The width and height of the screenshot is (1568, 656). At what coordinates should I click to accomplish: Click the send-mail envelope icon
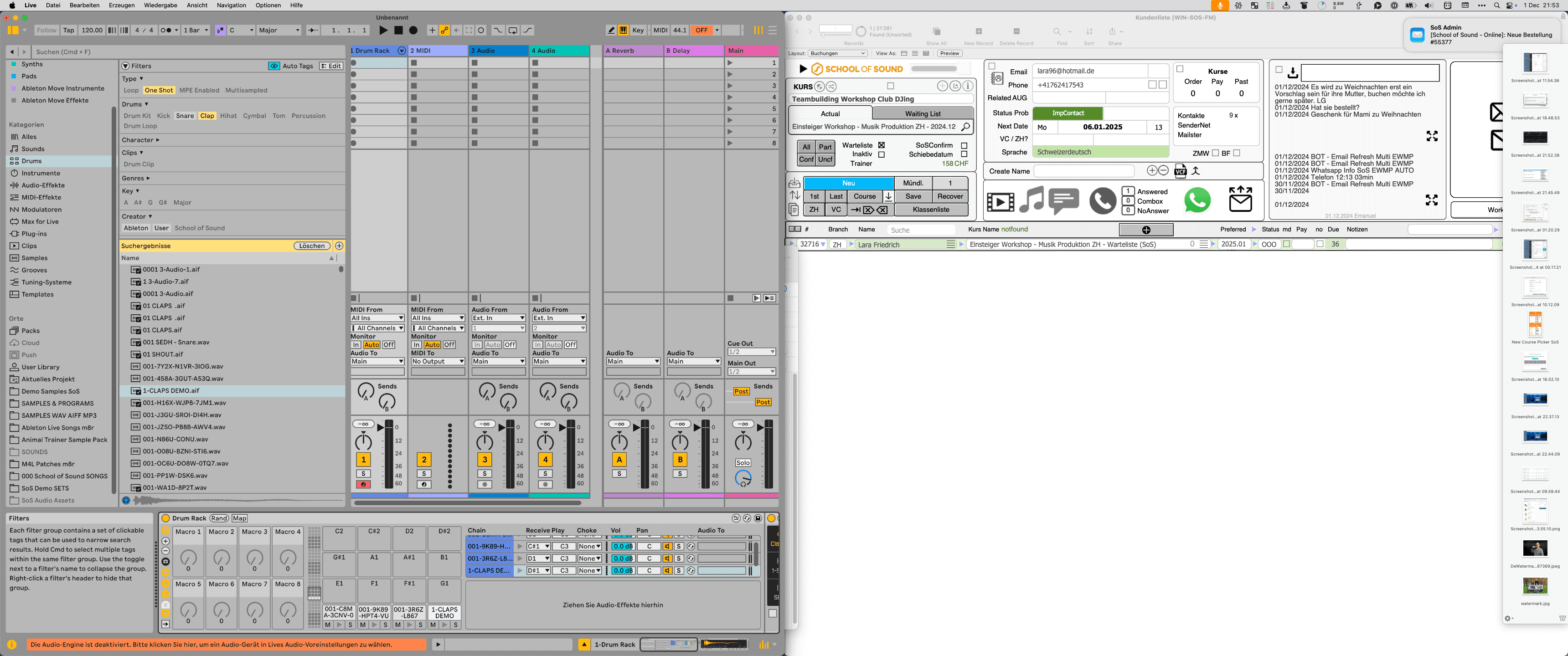(1240, 199)
